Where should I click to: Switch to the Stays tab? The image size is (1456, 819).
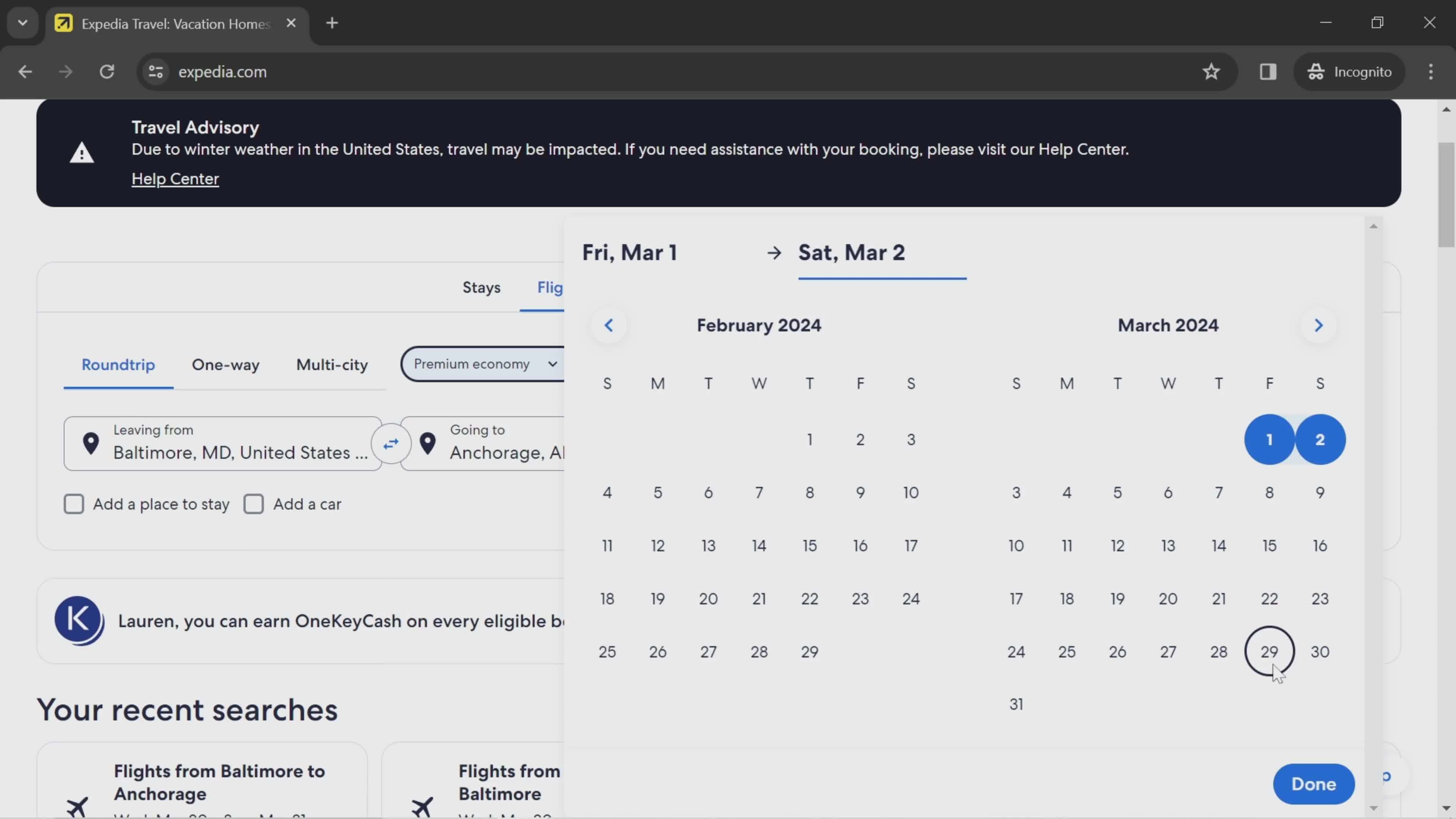481,287
